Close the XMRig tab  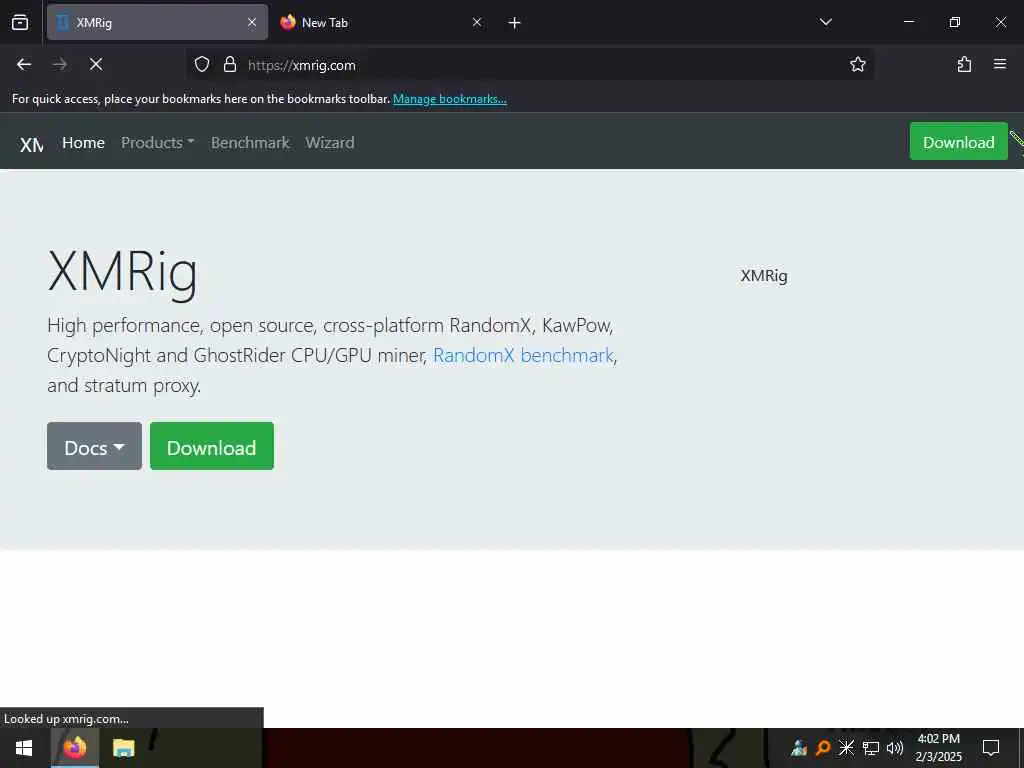coord(252,22)
